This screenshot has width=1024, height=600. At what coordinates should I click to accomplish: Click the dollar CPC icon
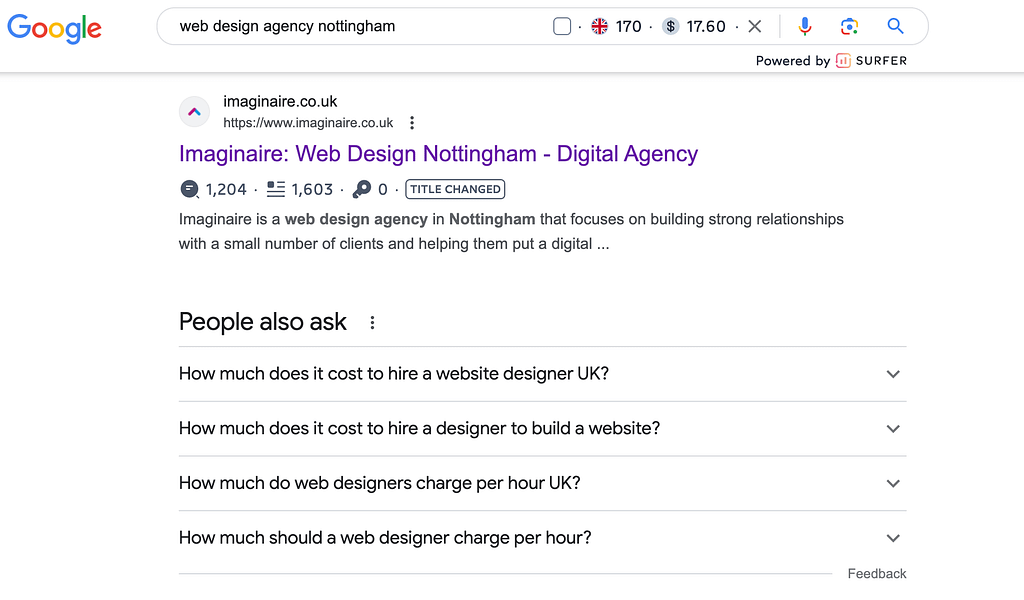670,26
